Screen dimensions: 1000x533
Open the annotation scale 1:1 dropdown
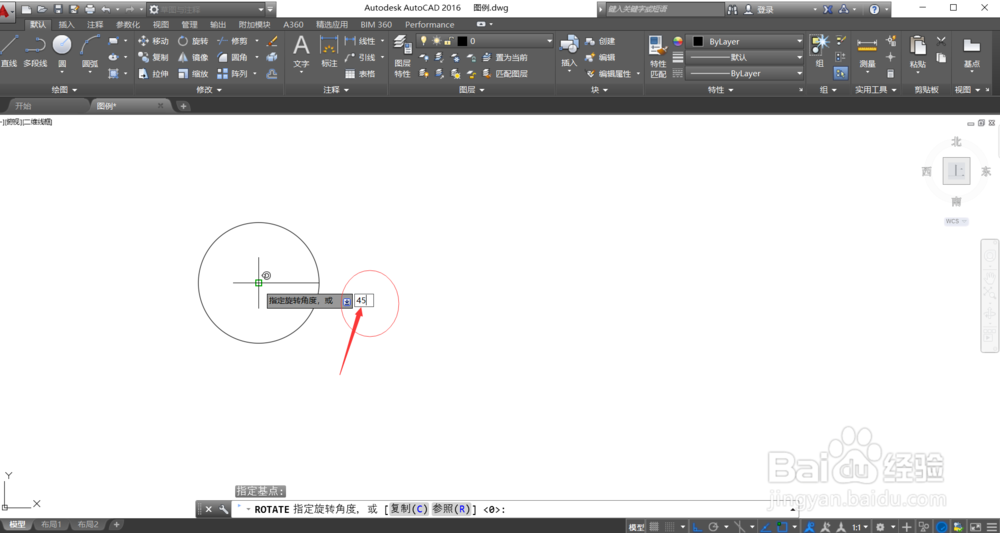tap(861, 527)
